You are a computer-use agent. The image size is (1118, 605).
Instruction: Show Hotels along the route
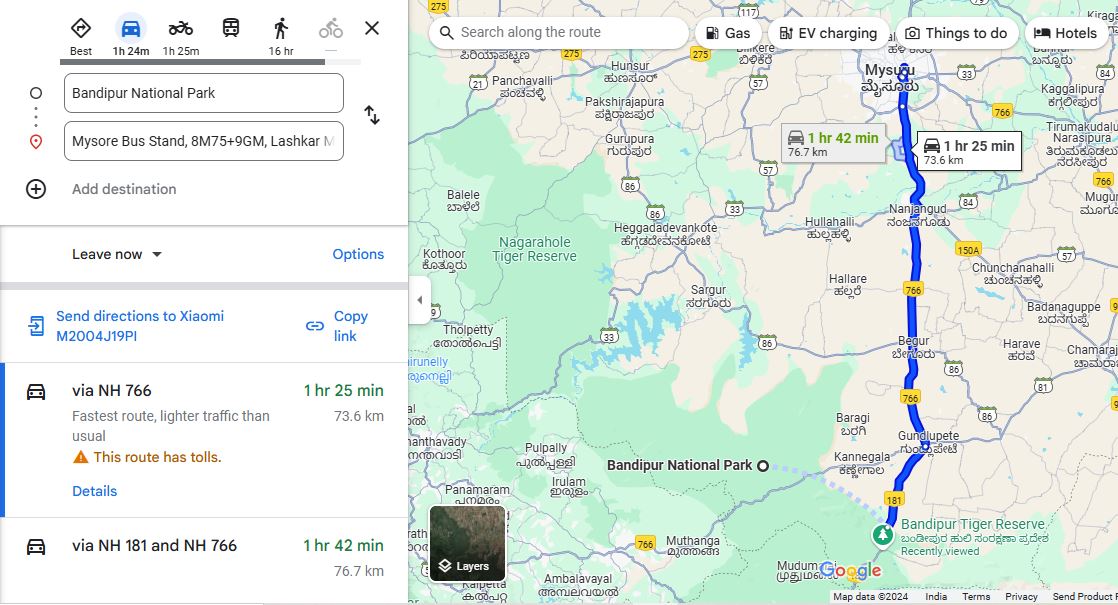coord(1065,33)
